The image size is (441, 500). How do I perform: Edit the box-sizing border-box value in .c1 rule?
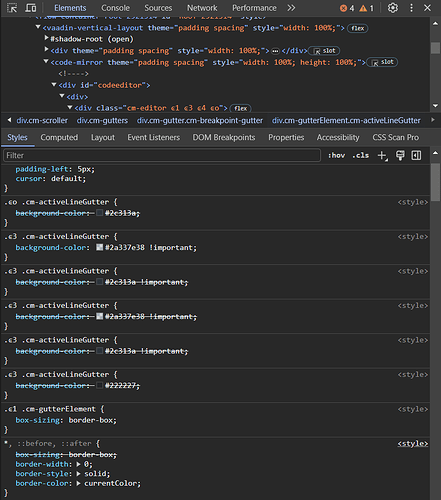point(92,420)
